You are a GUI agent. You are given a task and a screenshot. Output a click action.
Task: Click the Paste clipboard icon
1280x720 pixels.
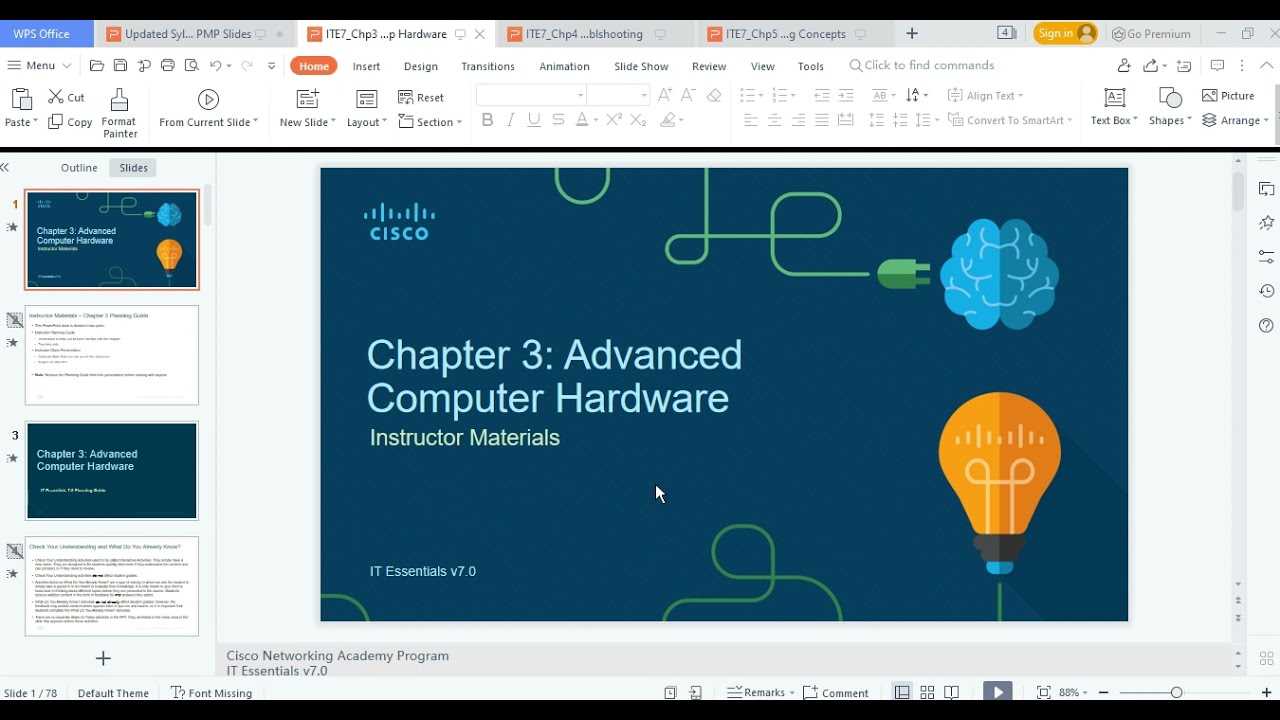pyautogui.click(x=20, y=99)
